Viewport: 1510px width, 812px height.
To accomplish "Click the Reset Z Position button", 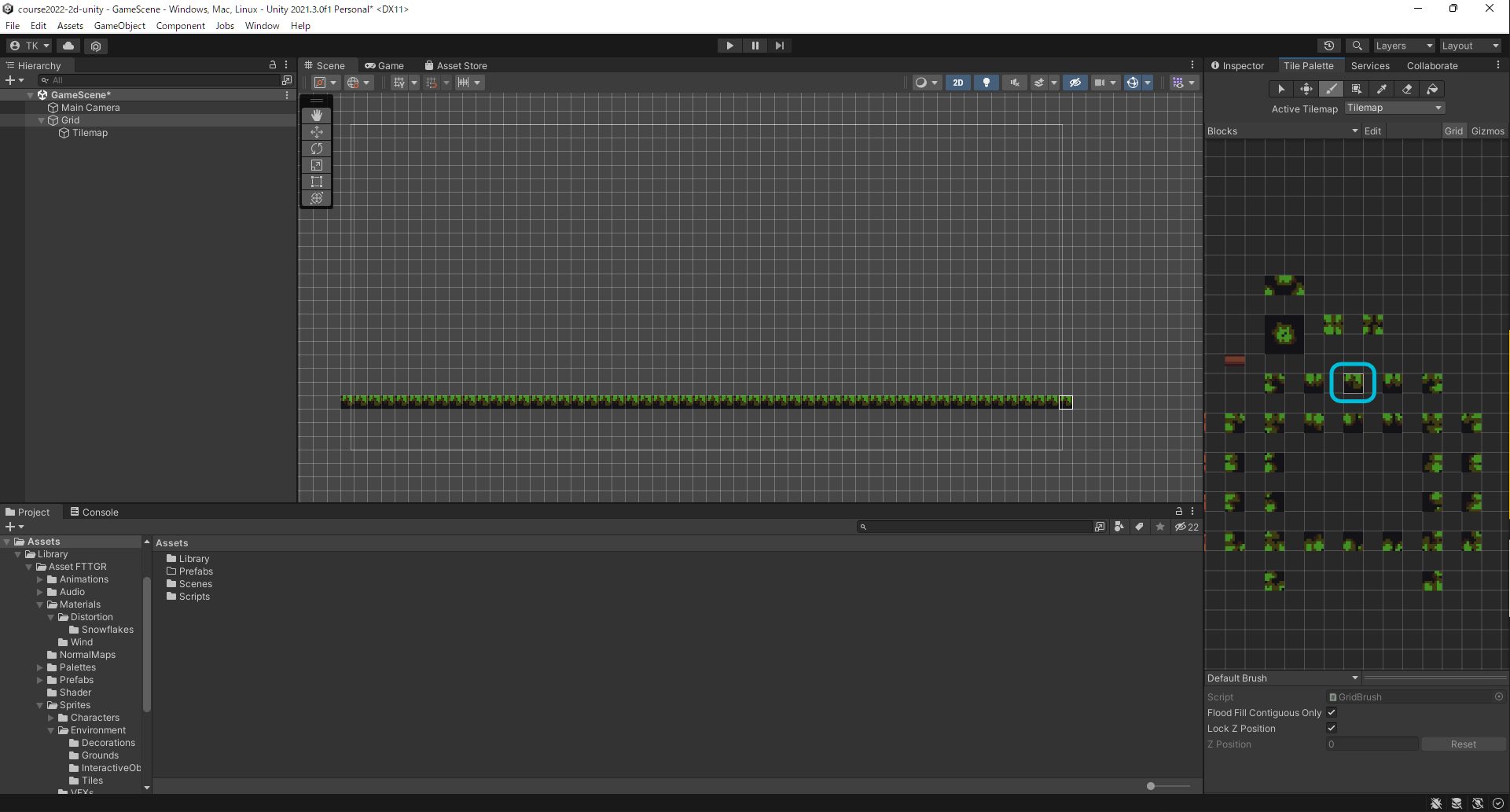I will tap(1464, 744).
